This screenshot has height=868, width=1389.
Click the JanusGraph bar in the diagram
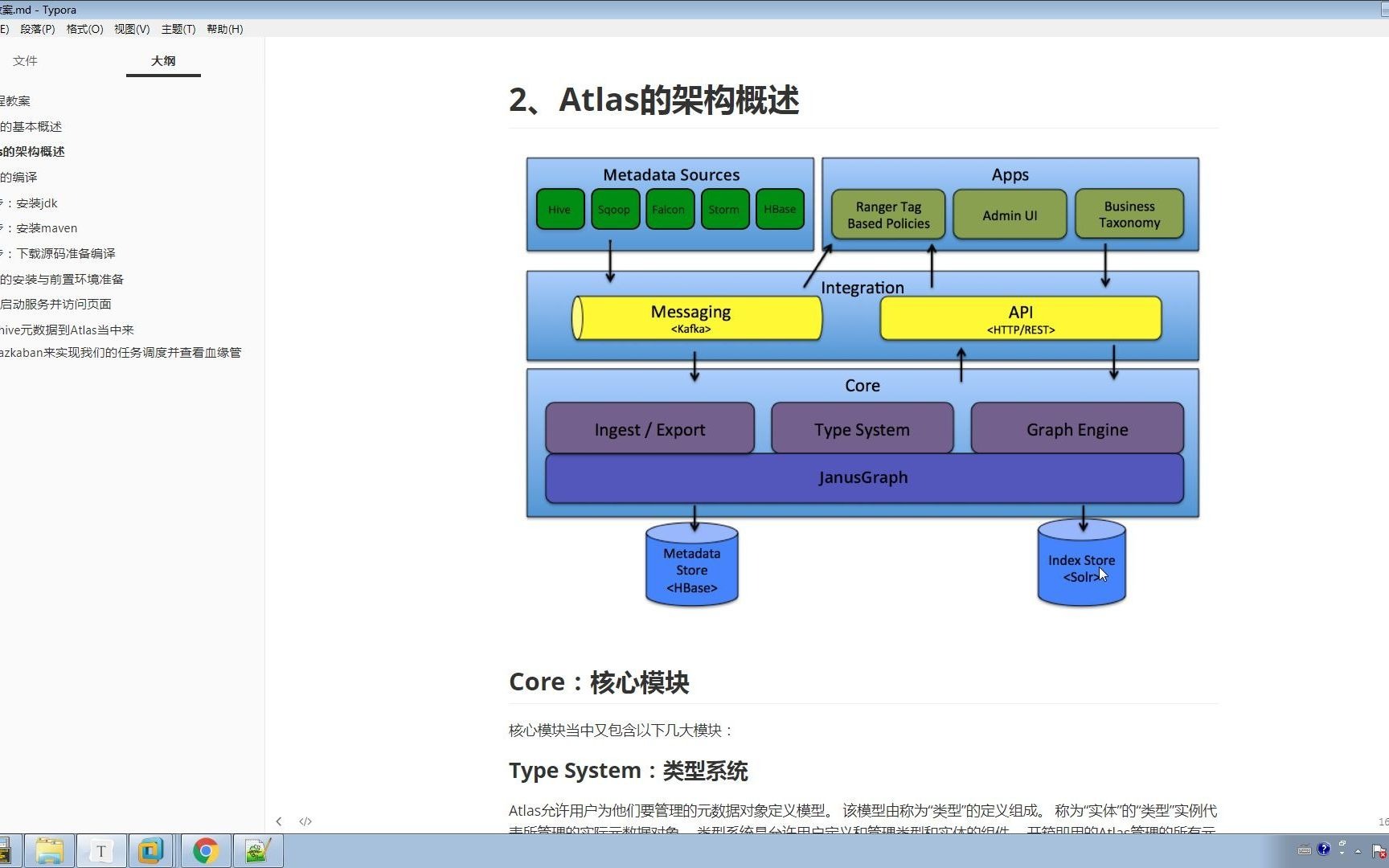(864, 478)
